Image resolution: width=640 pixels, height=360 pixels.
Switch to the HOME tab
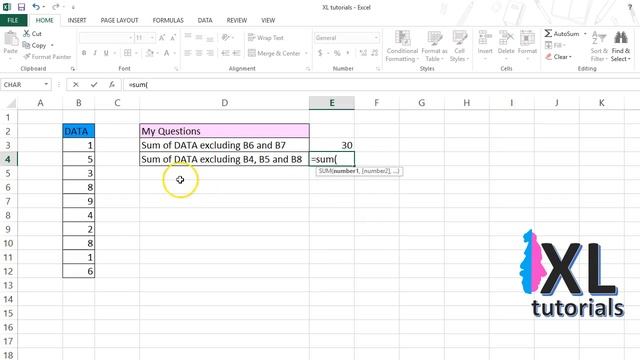[x=44, y=20]
